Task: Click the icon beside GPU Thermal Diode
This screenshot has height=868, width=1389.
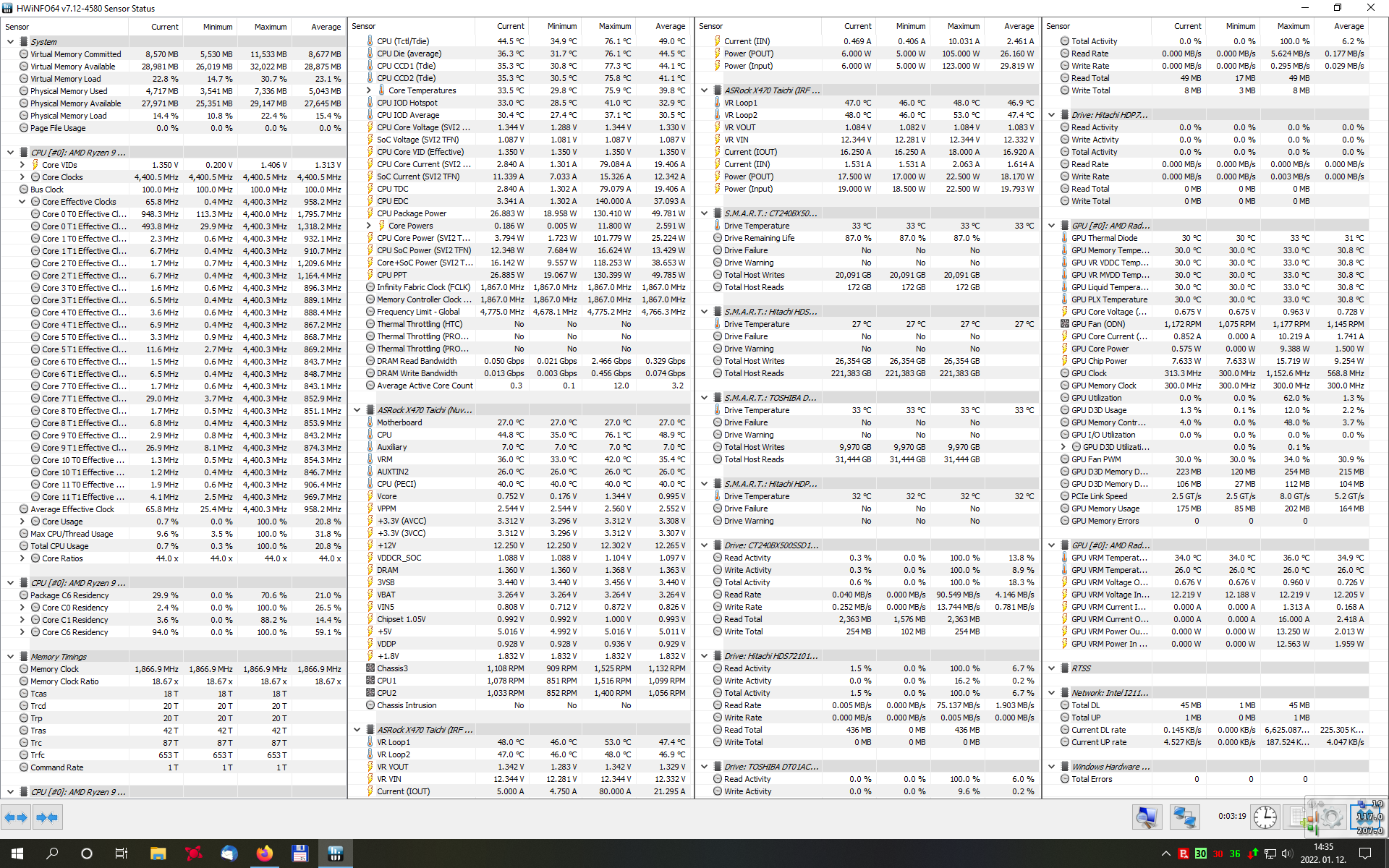Action: pos(1064,238)
